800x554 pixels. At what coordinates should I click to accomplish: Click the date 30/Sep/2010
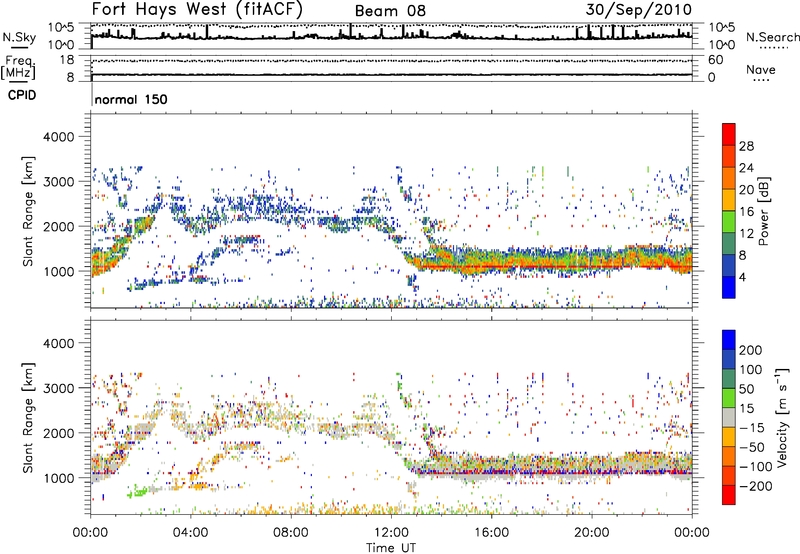[x=638, y=10]
